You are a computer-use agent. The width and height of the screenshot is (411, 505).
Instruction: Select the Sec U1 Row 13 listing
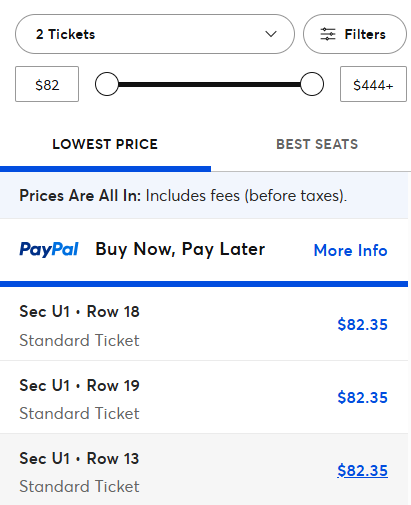(204, 469)
